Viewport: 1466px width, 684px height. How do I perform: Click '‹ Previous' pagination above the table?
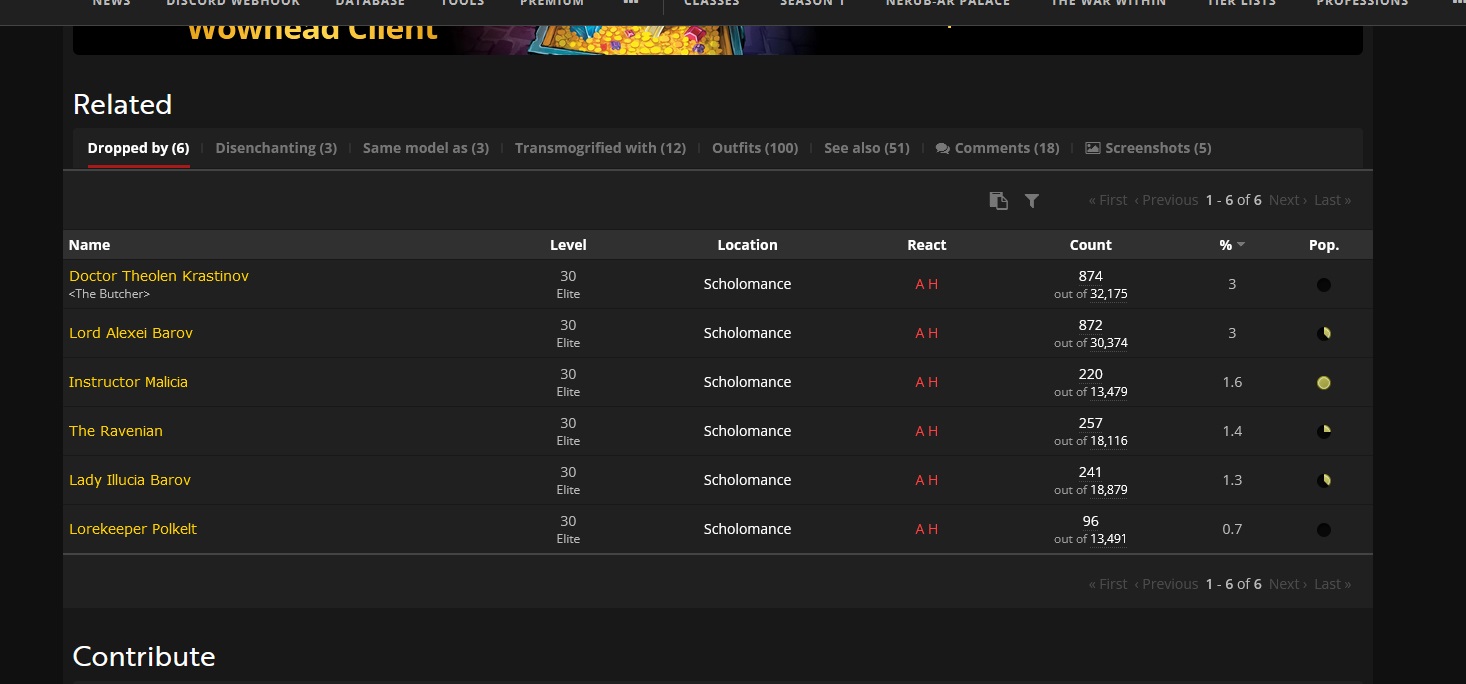(x=1166, y=200)
